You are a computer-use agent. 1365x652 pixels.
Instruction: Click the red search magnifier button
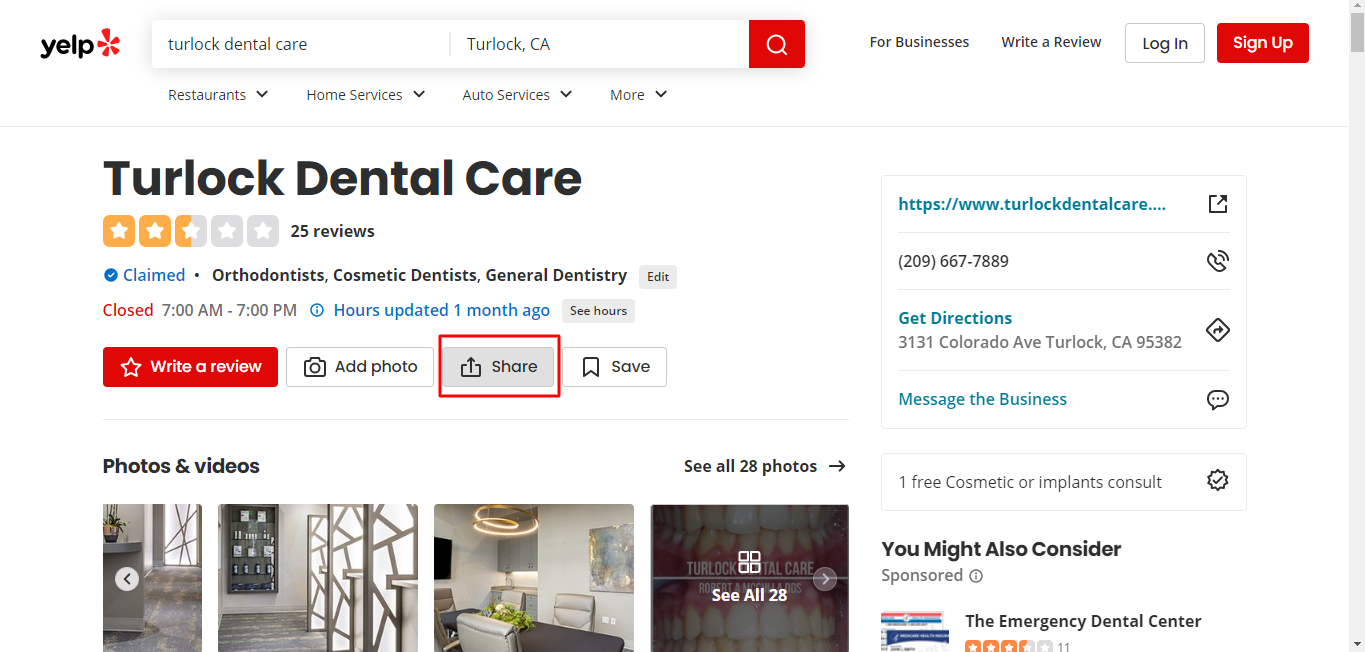[x=777, y=44]
